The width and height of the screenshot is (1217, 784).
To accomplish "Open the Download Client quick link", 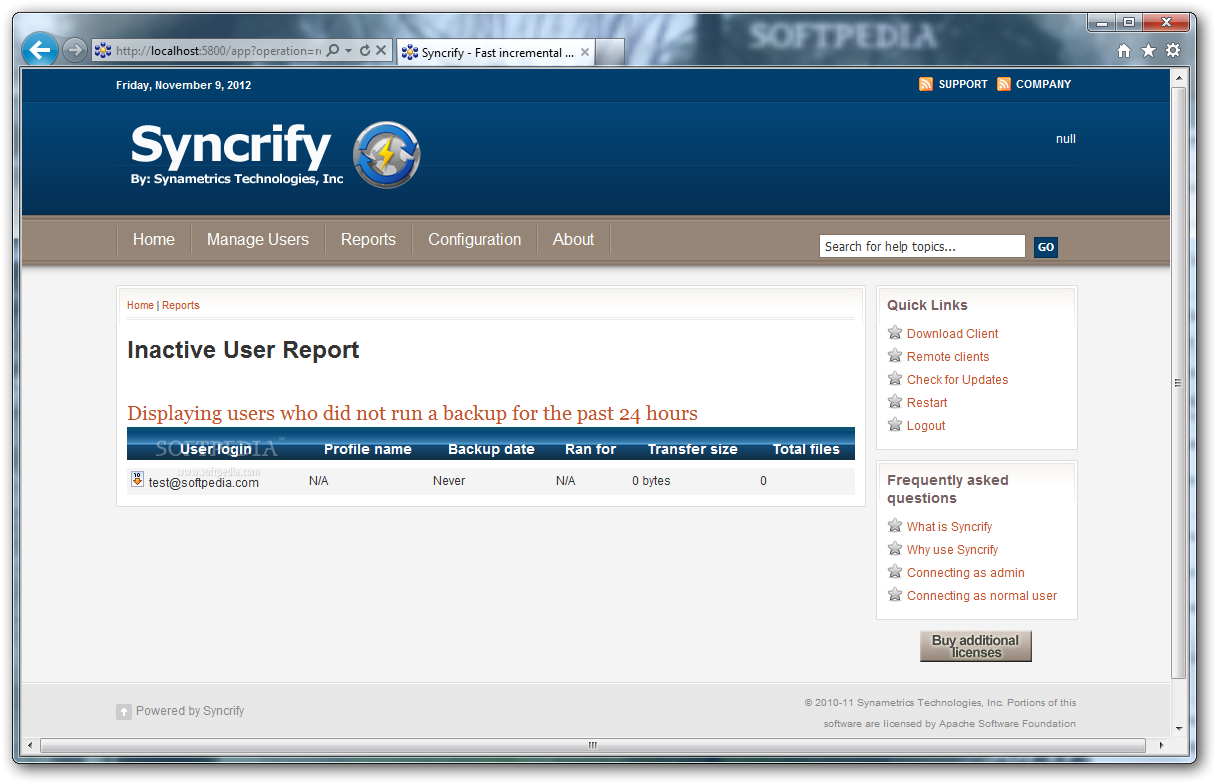I will point(952,334).
